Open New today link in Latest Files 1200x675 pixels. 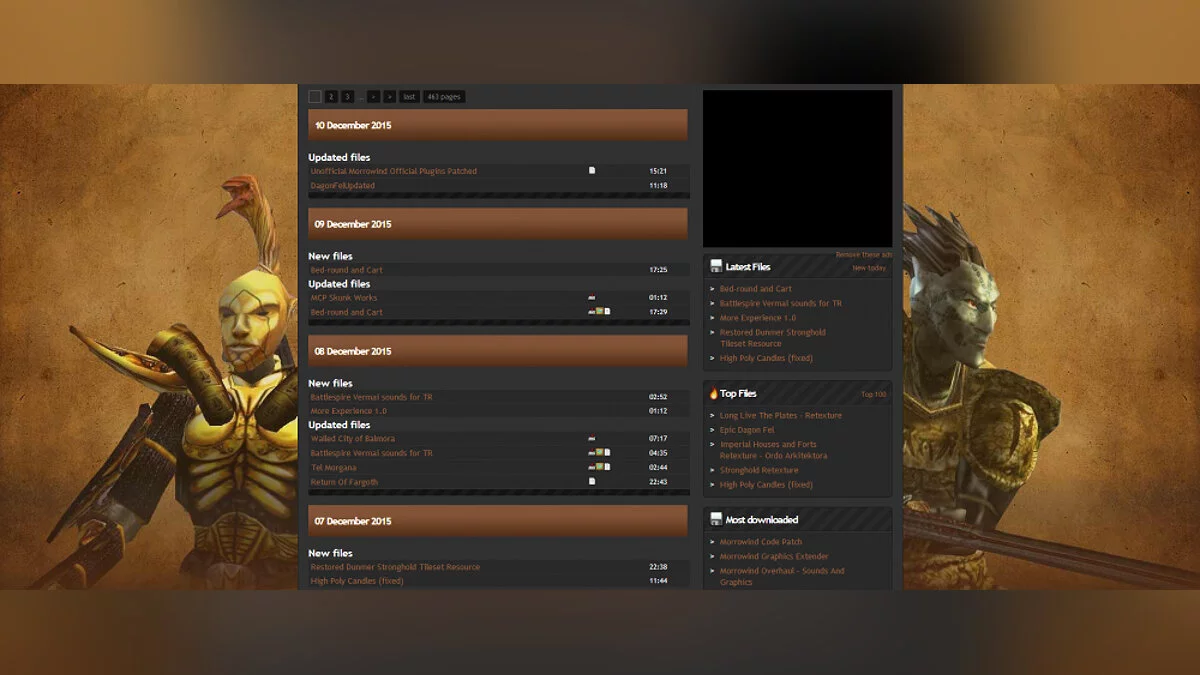coord(869,268)
